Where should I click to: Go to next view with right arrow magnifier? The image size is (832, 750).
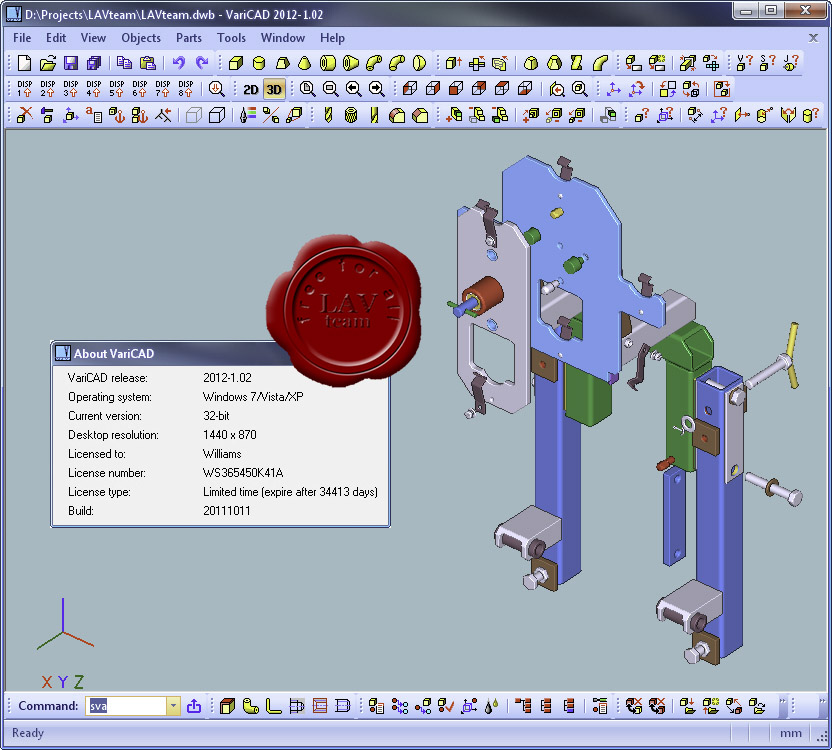coord(377,89)
